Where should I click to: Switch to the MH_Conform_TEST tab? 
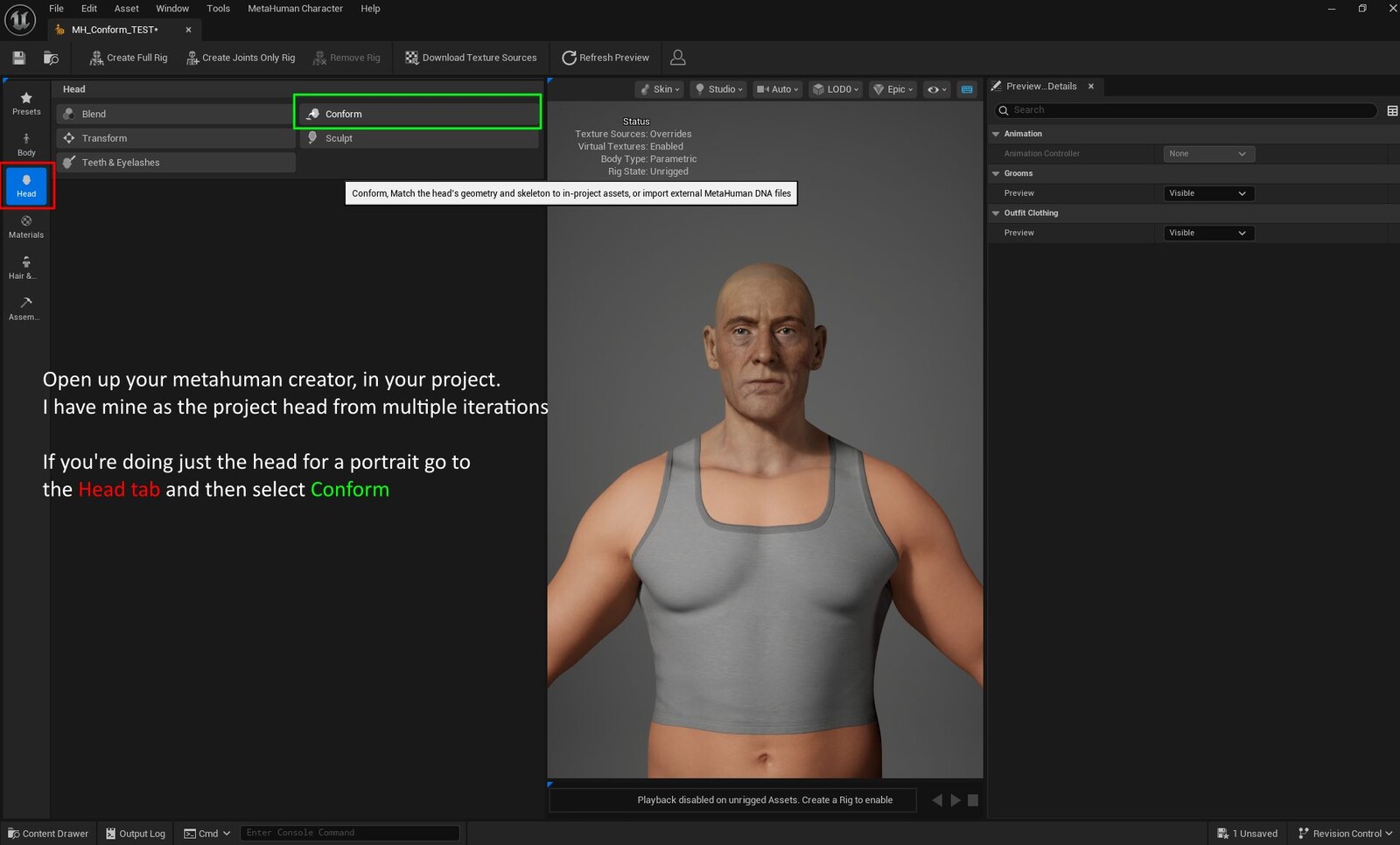tap(115, 30)
